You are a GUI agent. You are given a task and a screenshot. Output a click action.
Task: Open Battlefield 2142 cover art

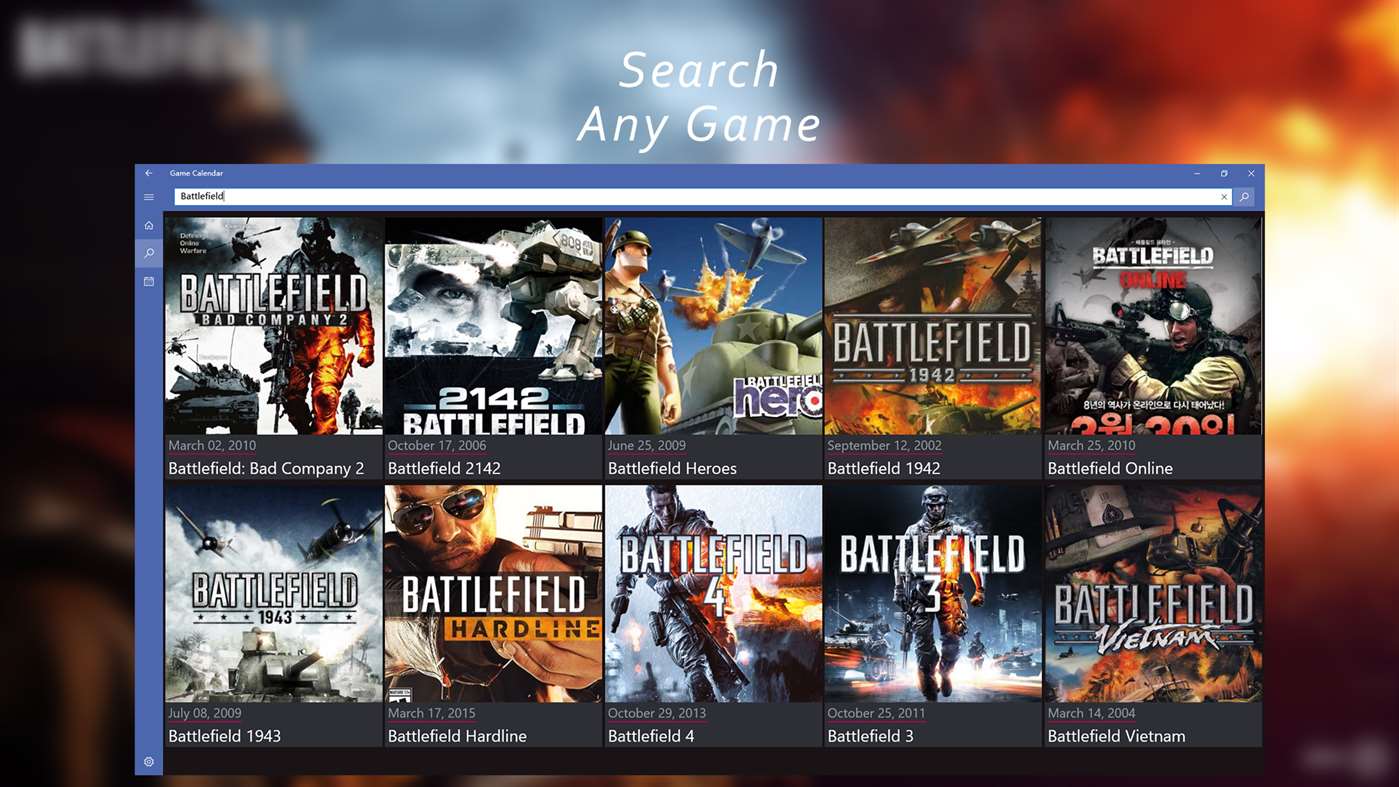[493, 326]
